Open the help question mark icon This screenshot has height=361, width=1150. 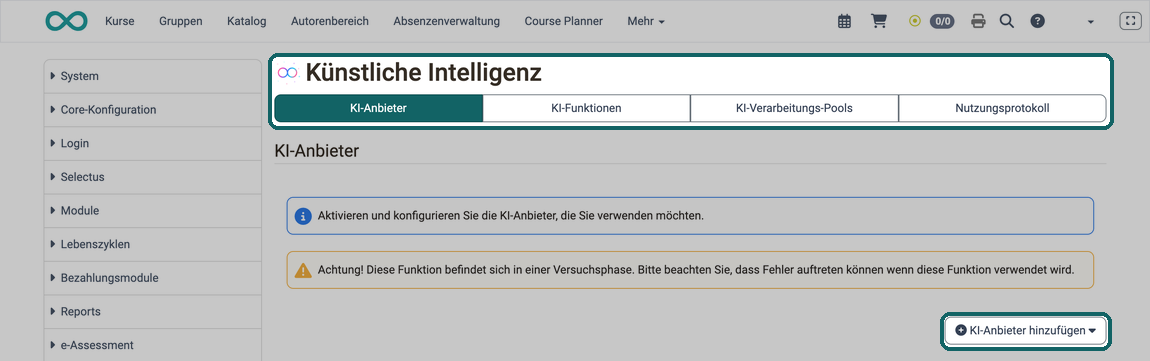click(1037, 21)
